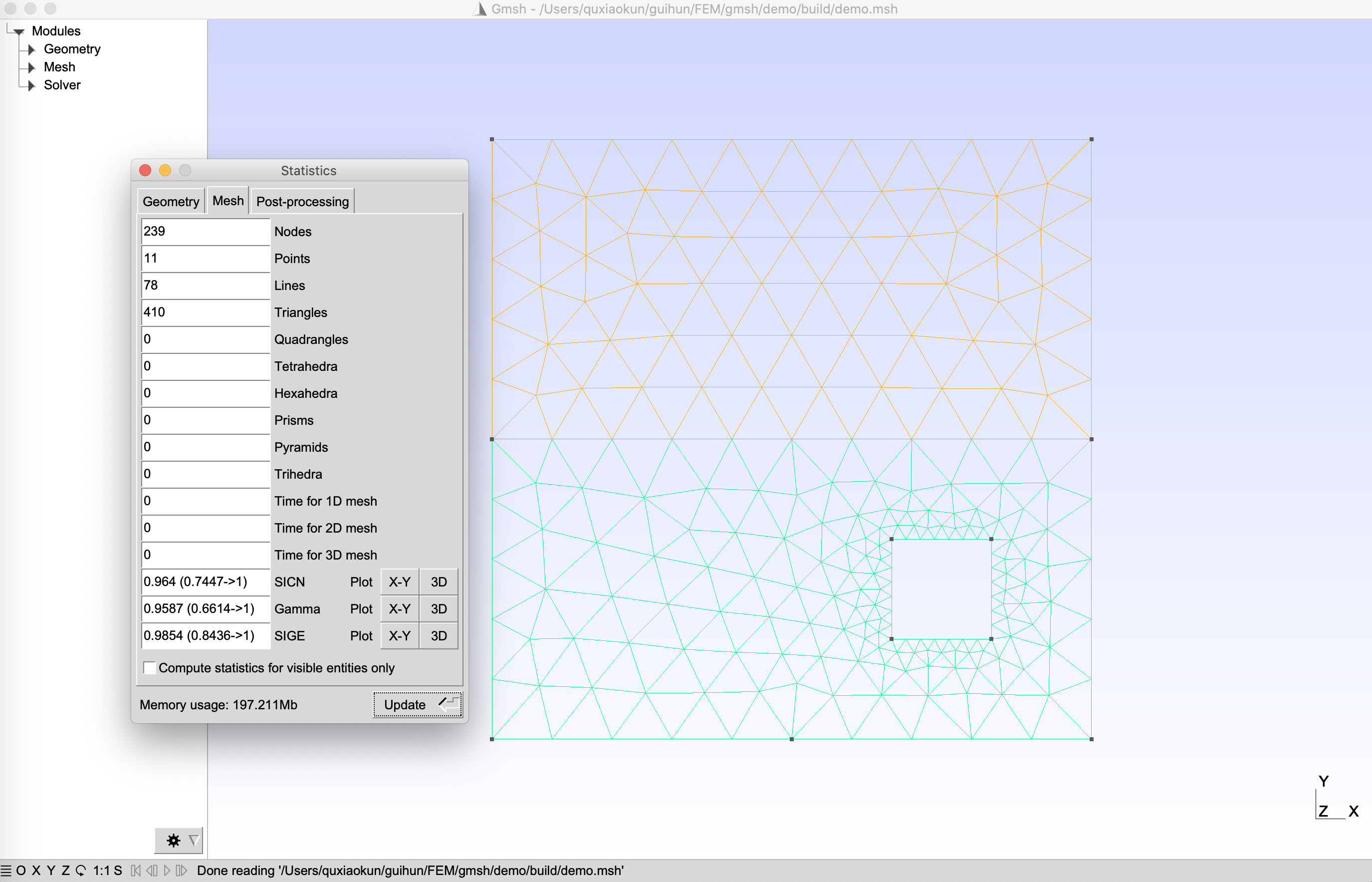Switch to the Geometry statistics tab
Image resolution: width=1372 pixels, height=882 pixels.
pyautogui.click(x=171, y=202)
